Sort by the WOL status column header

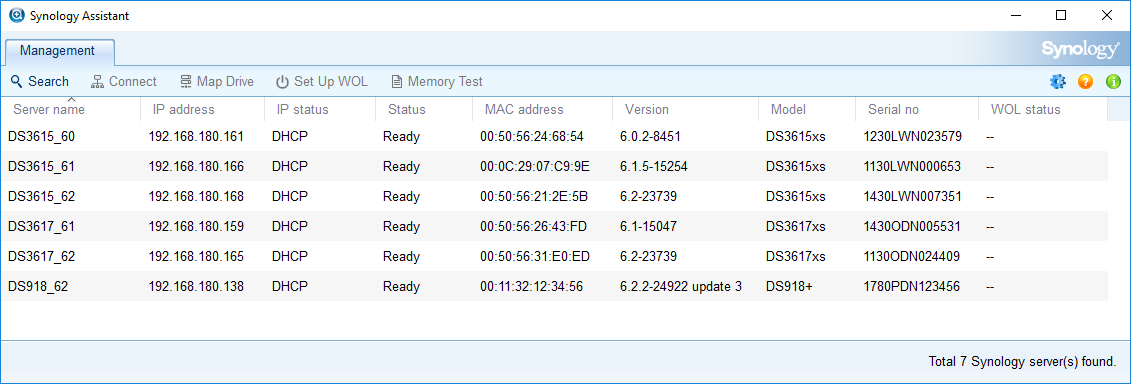1042,110
